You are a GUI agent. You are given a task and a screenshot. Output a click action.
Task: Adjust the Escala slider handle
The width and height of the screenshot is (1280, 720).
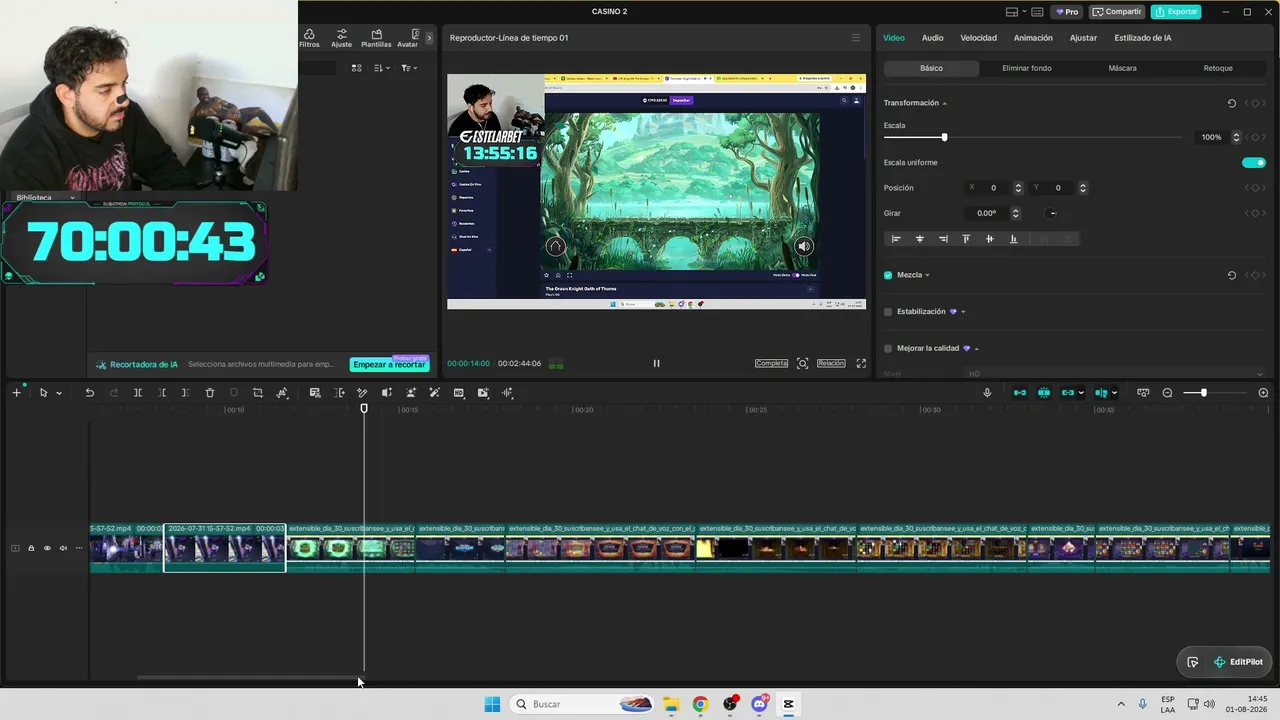point(944,137)
